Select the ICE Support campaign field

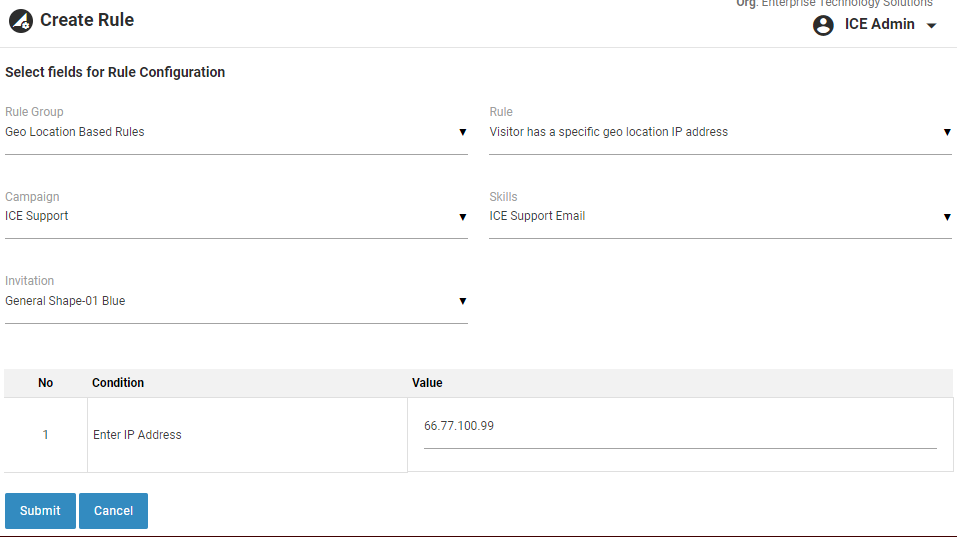click(230, 217)
